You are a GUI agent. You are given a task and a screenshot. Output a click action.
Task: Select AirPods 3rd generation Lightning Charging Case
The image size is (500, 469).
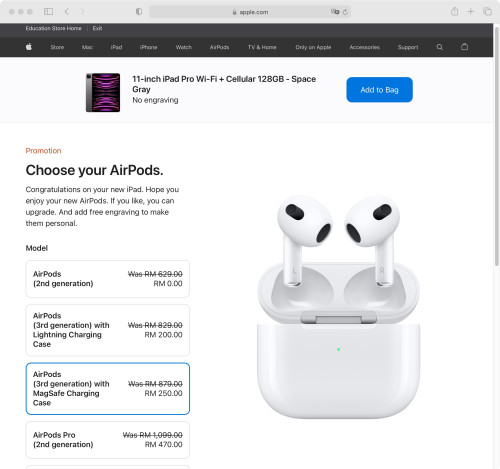[108, 330]
